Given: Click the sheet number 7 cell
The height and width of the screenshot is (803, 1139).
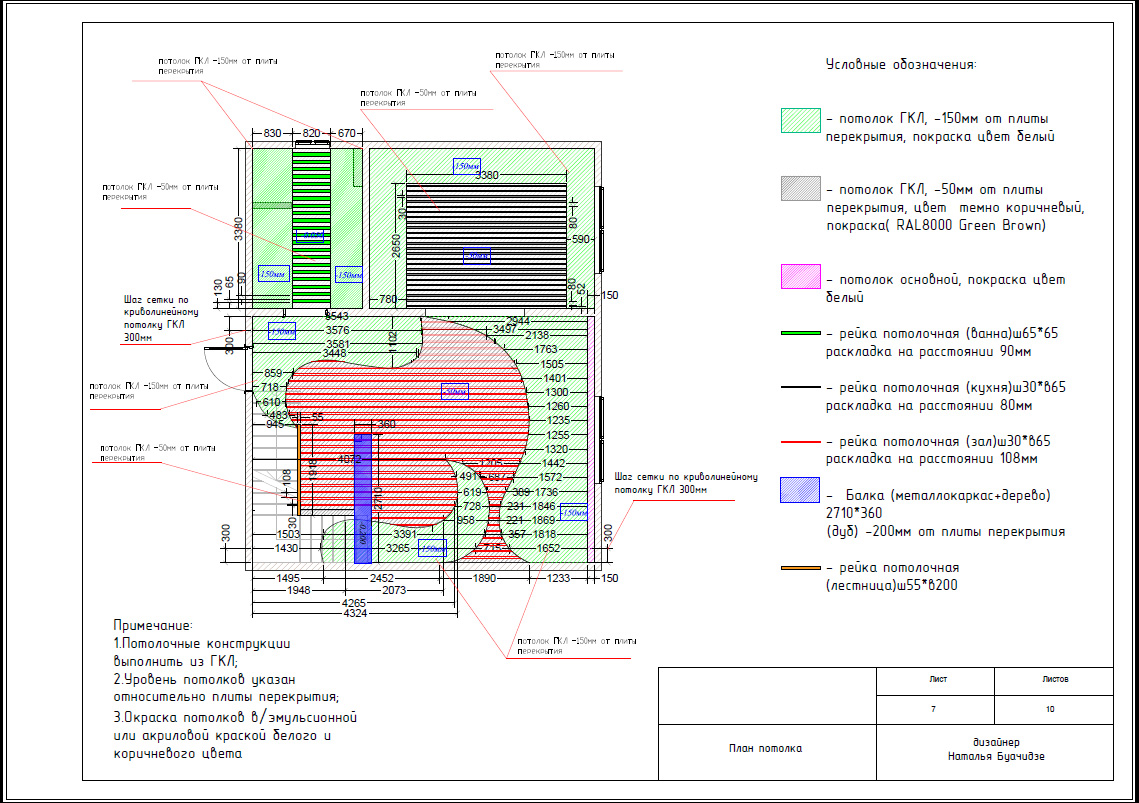Looking at the screenshot, I should point(934,709).
